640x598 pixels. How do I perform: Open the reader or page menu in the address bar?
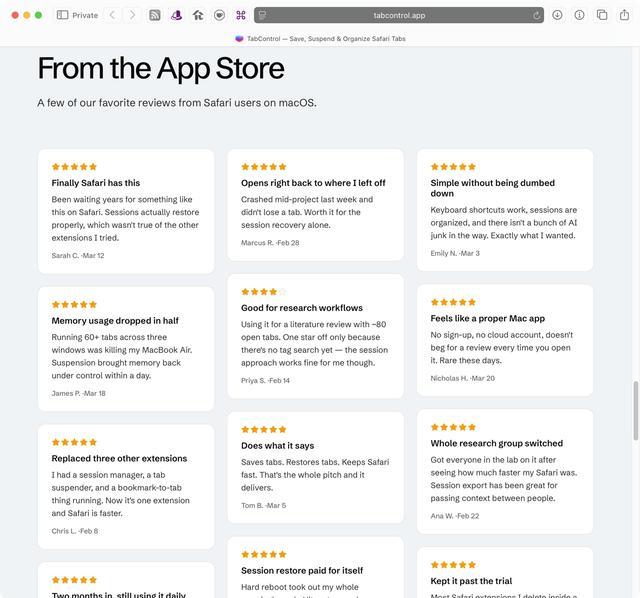(262, 16)
